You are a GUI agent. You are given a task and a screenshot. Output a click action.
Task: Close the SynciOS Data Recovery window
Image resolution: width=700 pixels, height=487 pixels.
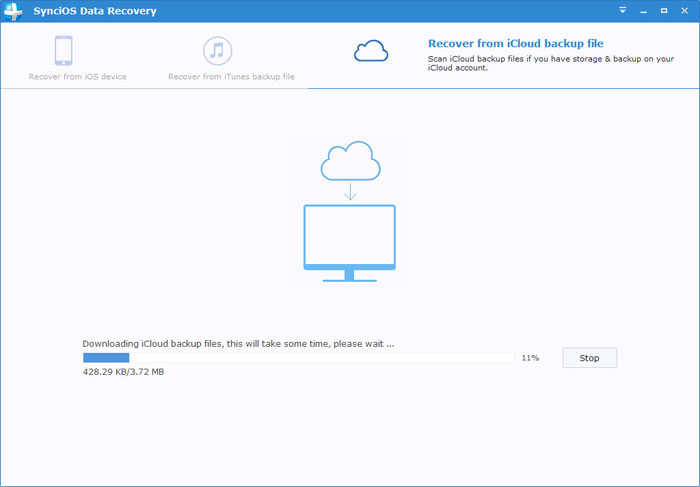(684, 11)
